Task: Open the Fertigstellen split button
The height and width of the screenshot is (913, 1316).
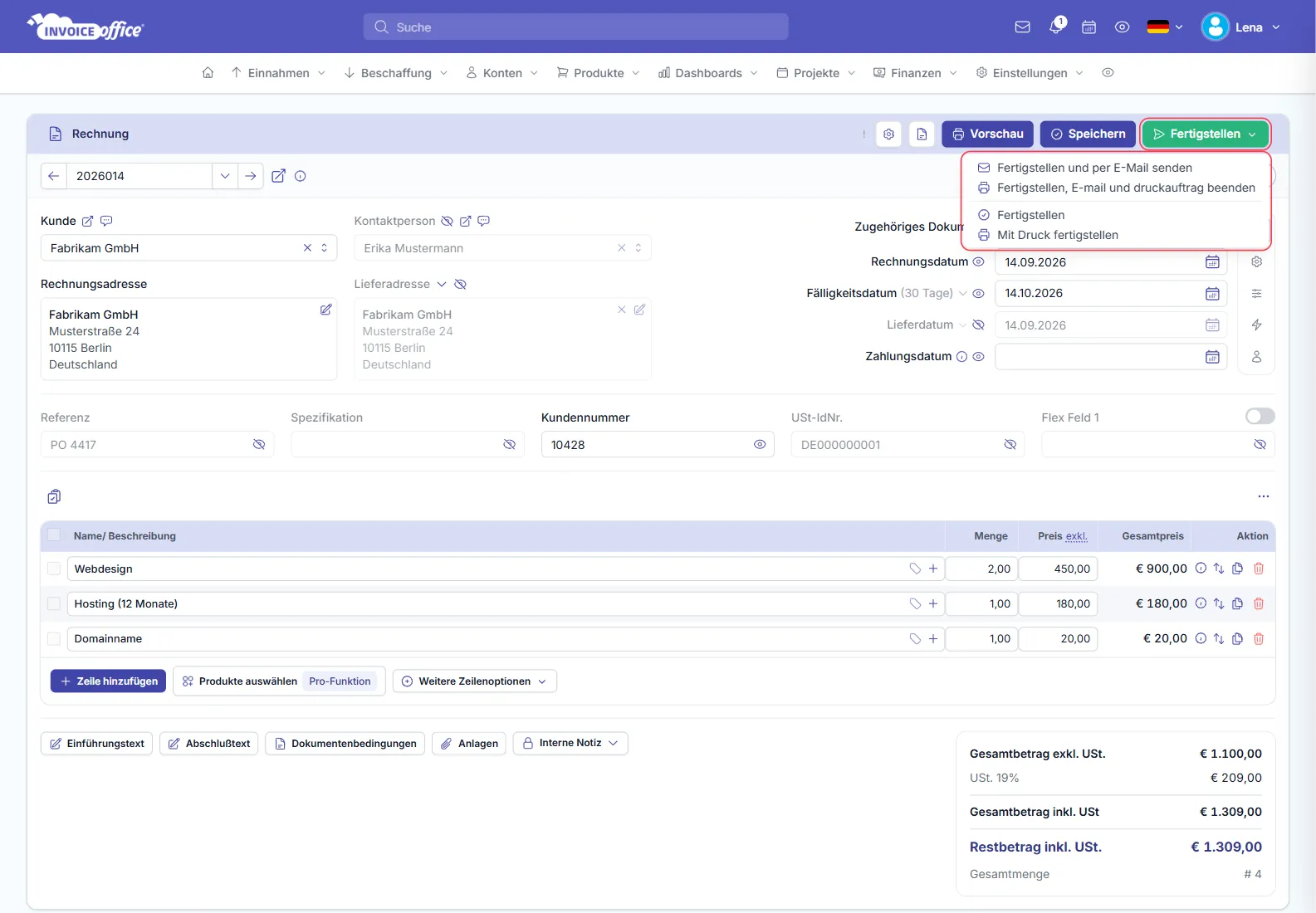Action: coord(1205,134)
